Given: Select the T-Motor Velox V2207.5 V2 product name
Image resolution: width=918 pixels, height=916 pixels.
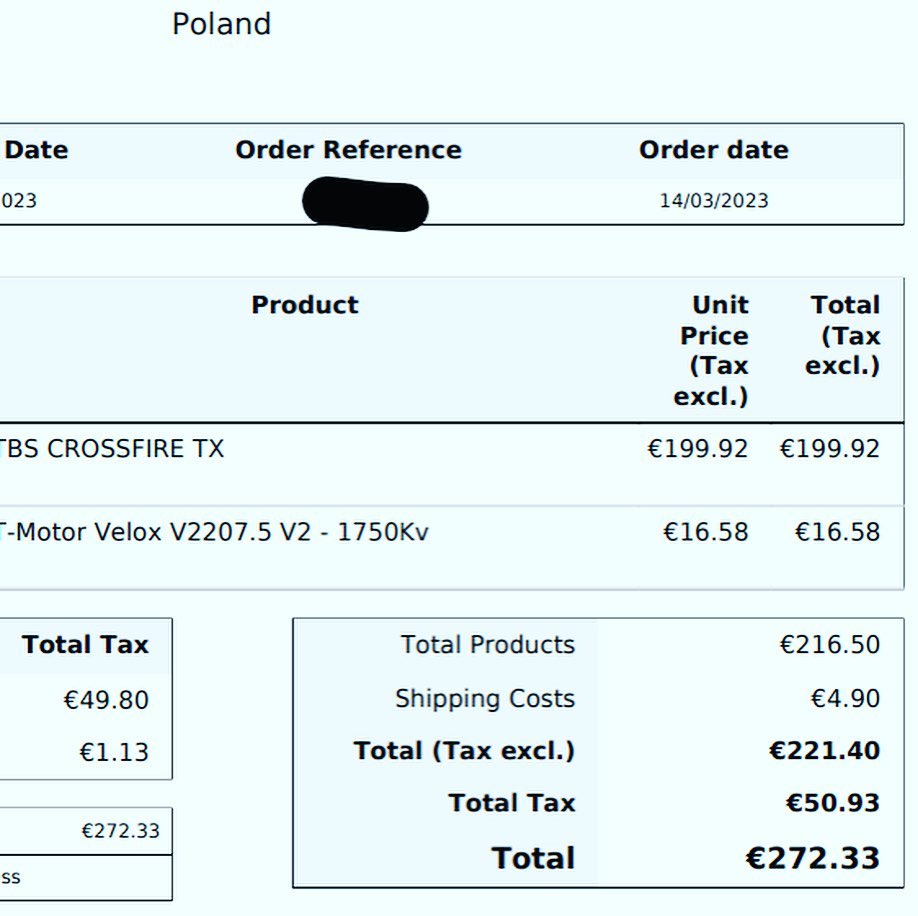Looking at the screenshot, I should coord(214,532).
